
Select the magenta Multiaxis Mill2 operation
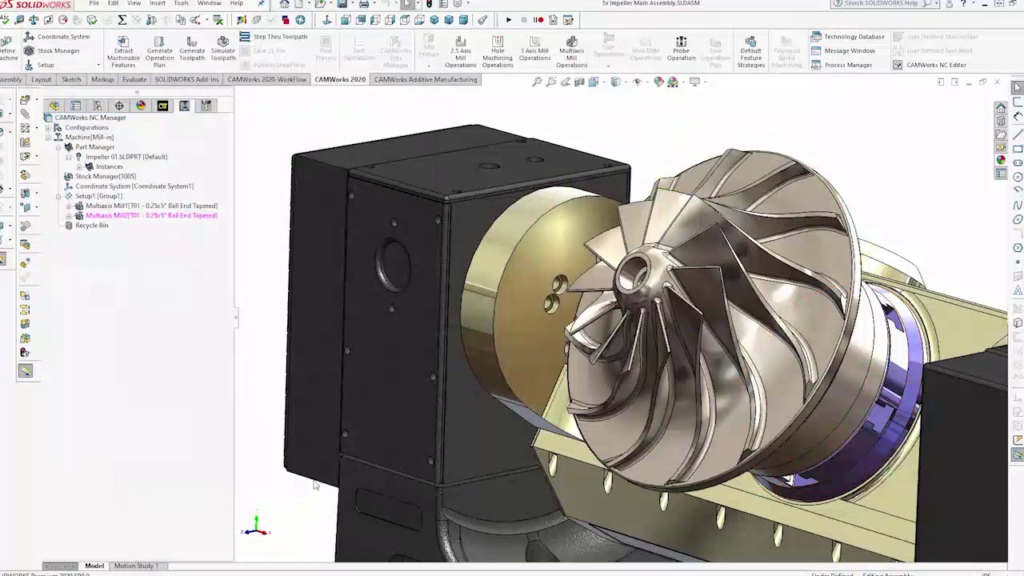(x=150, y=215)
